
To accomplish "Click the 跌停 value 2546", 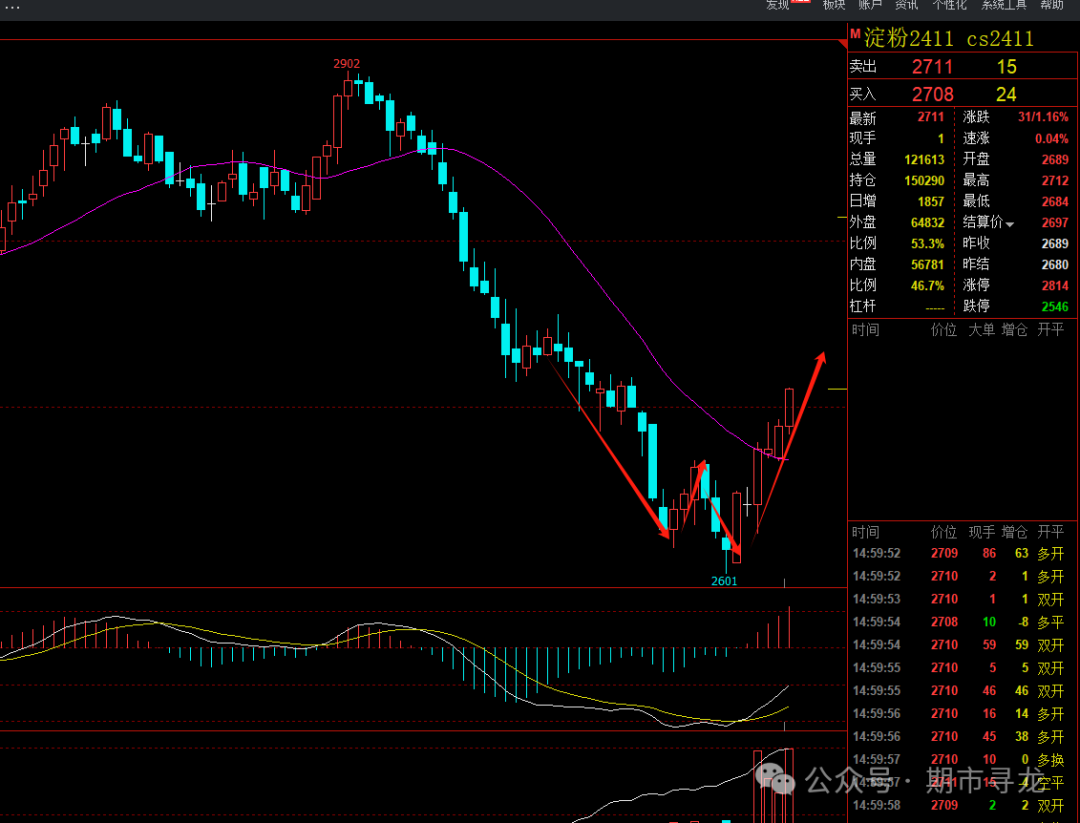I will 1055,306.
